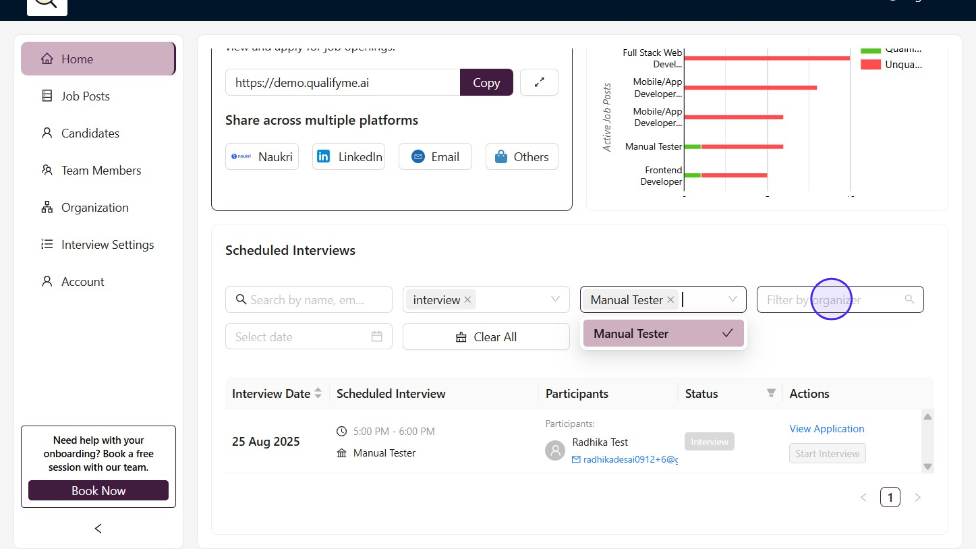The height and width of the screenshot is (550, 976).
Task: Click the Status column filter icon
Action: 771,394
